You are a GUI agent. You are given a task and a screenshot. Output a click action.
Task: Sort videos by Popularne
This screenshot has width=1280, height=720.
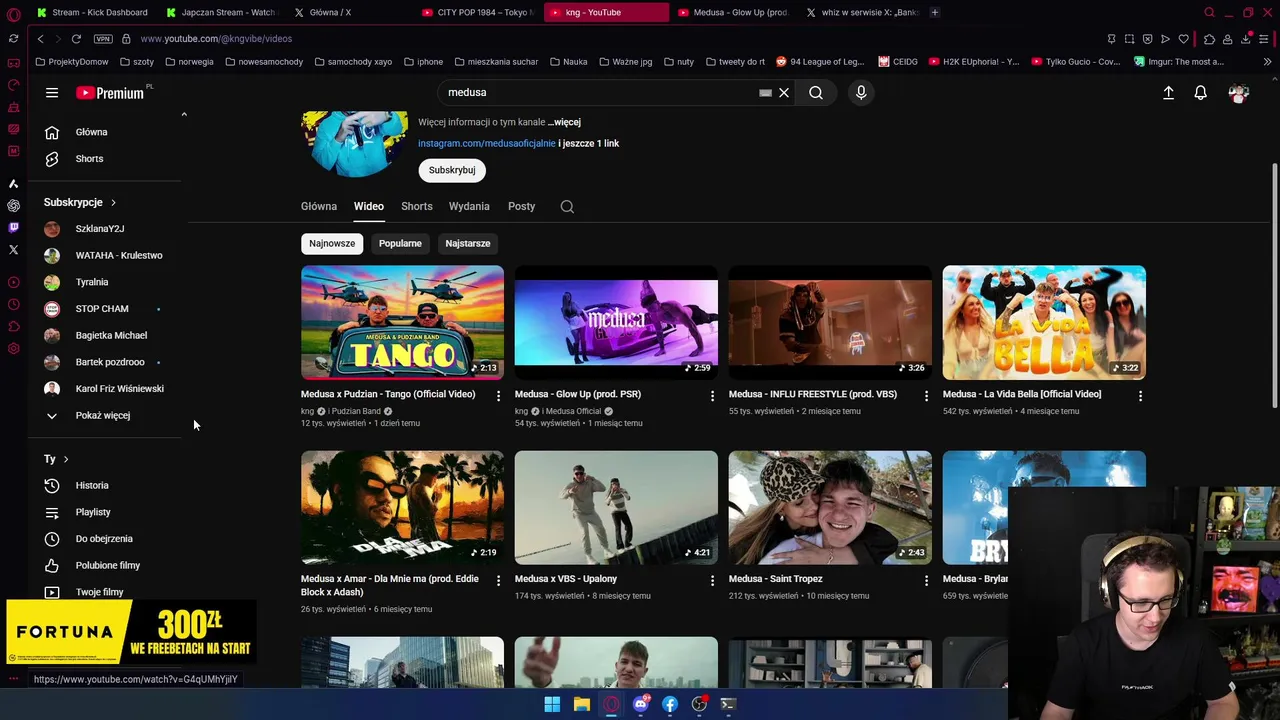pyautogui.click(x=400, y=244)
